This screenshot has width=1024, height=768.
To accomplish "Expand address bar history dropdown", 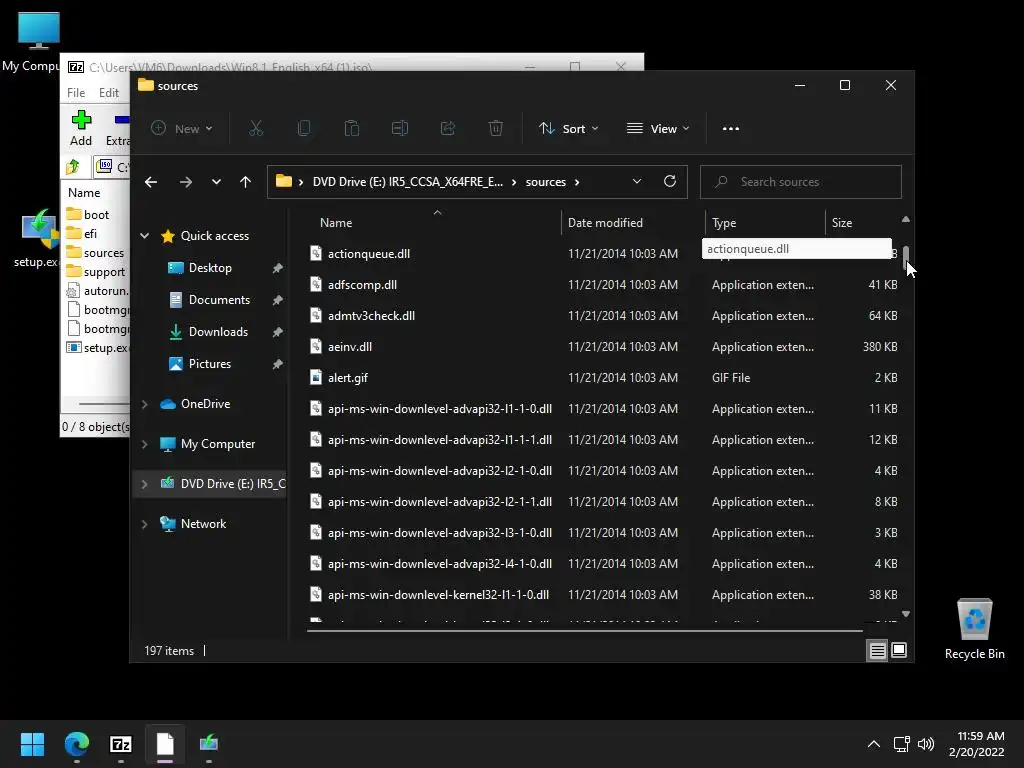I will pyautogui.click(x=637, y=182).
